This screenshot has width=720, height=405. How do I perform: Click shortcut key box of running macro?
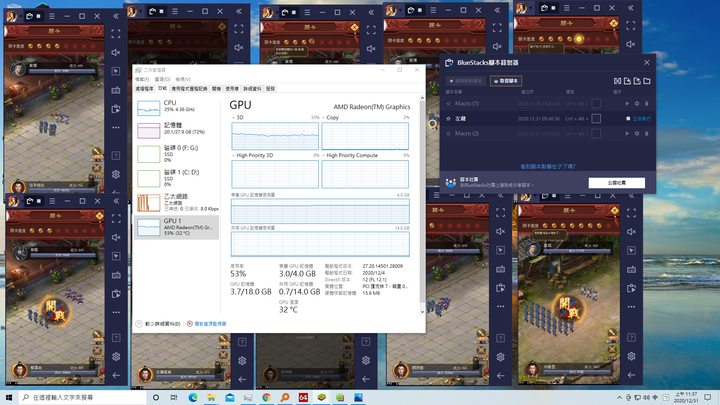tap(596, 118)
